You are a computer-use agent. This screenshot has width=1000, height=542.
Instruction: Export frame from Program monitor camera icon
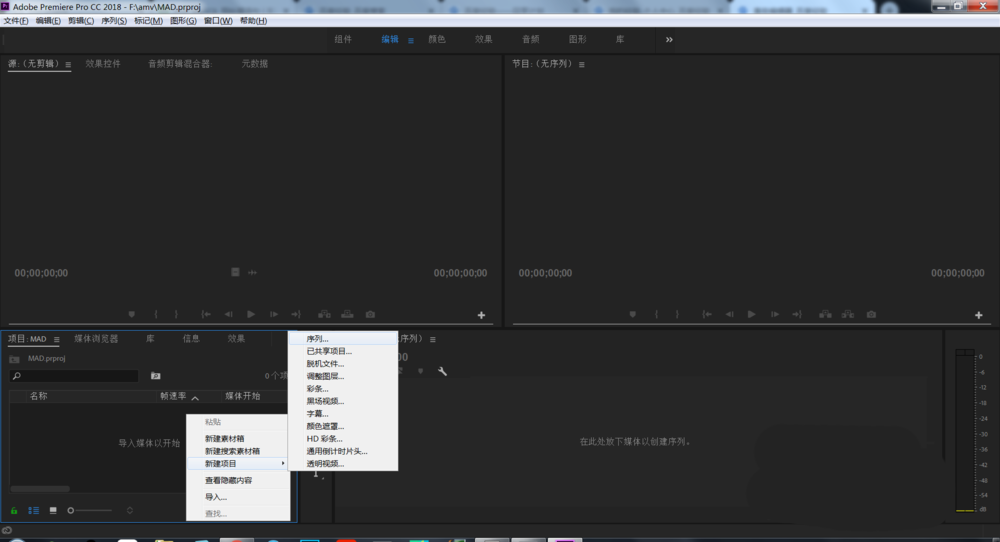tap(871, 314)
